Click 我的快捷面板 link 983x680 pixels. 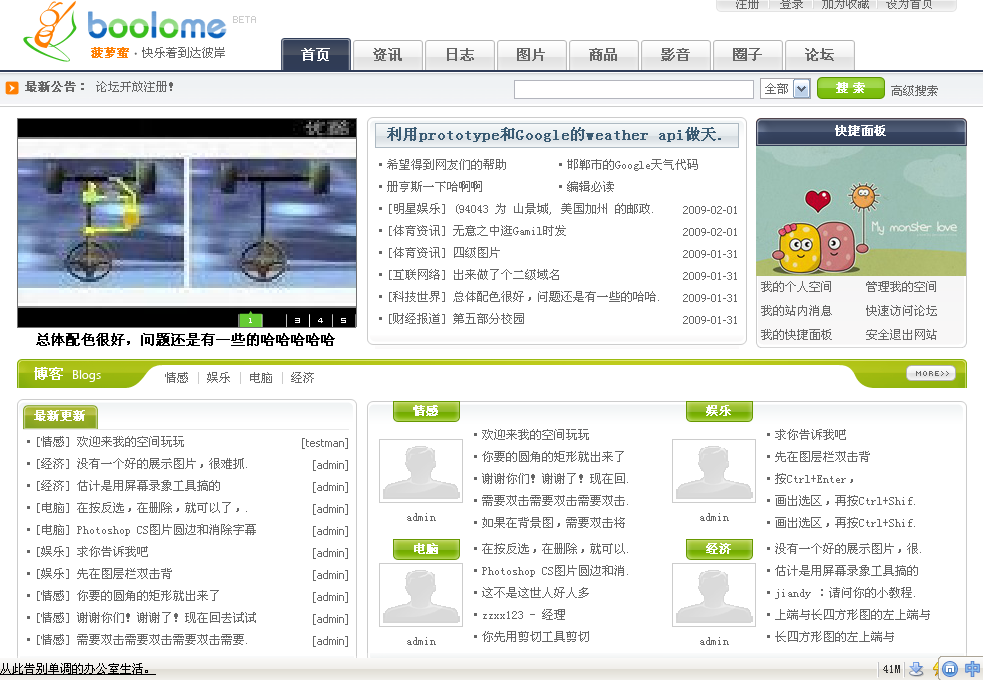point(796,334)
